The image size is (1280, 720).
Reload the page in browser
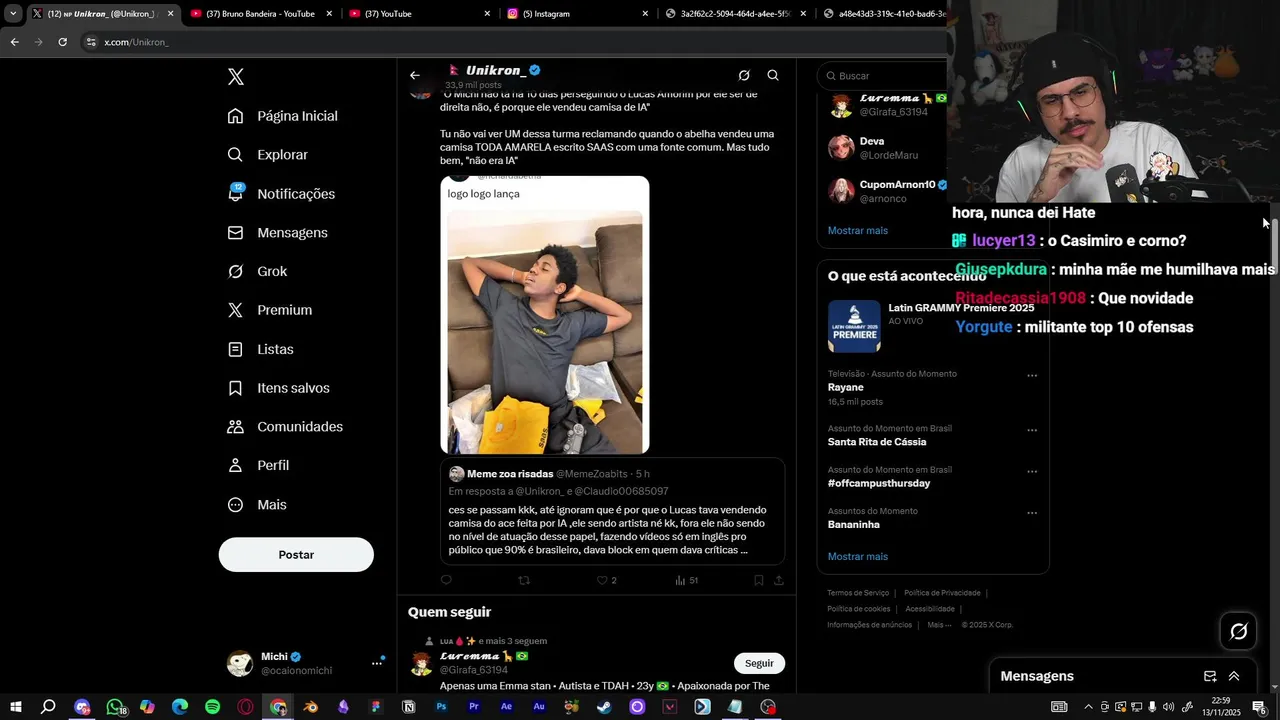(62, 42)
